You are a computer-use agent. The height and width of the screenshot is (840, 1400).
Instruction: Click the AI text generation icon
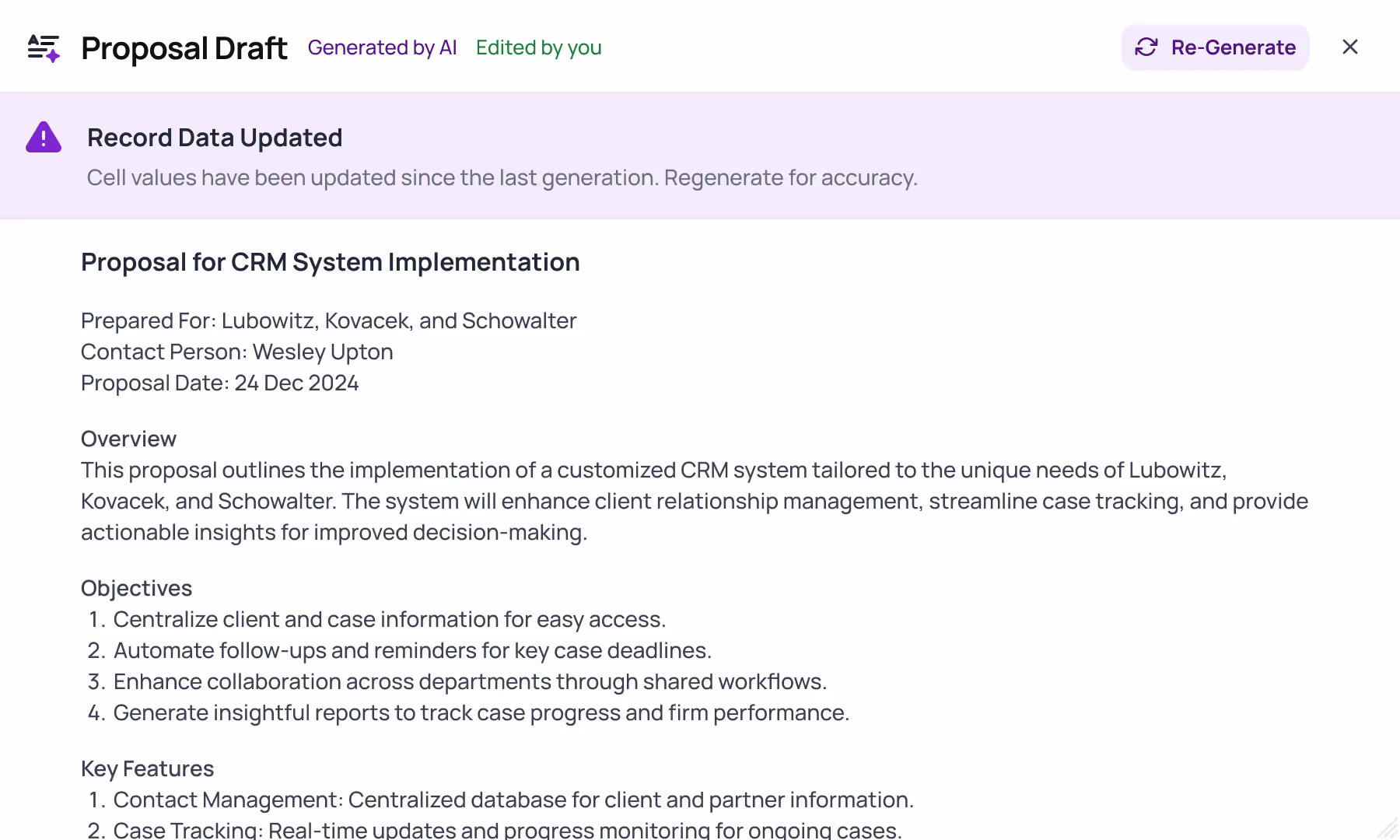click(44, 48)
